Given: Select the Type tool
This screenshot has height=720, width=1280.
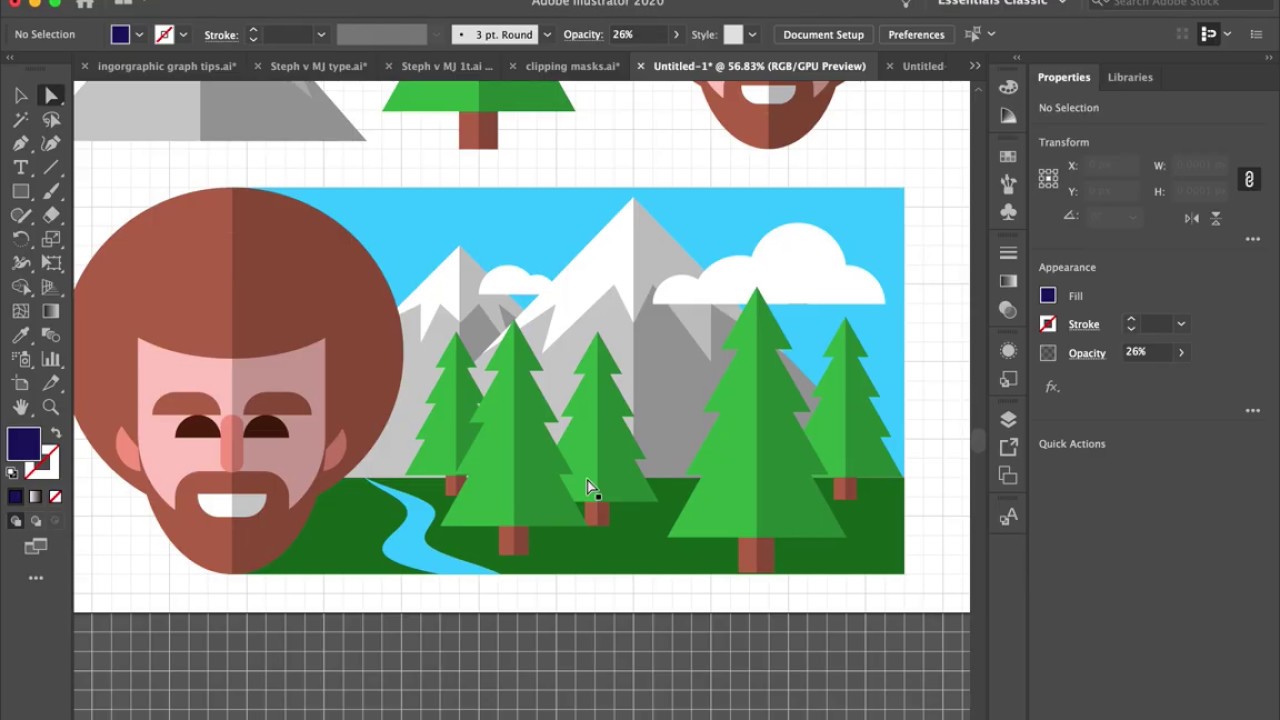Looking at the screenshot, I should pyautogui.click(x=20, y=167).
